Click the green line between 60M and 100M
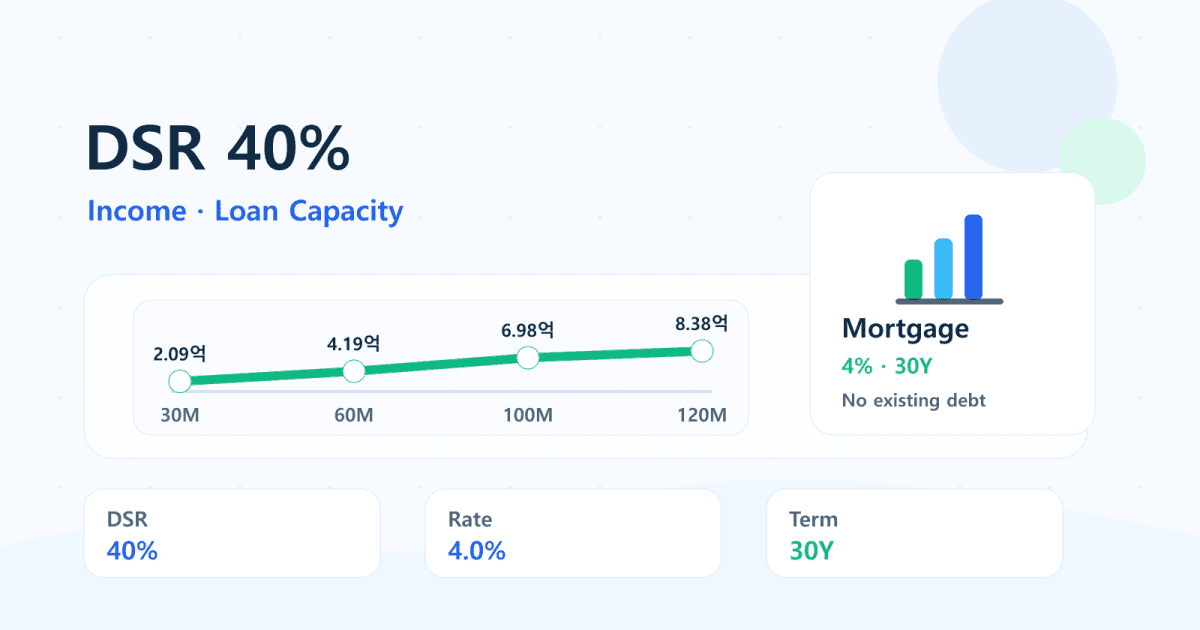 (441, 364)
